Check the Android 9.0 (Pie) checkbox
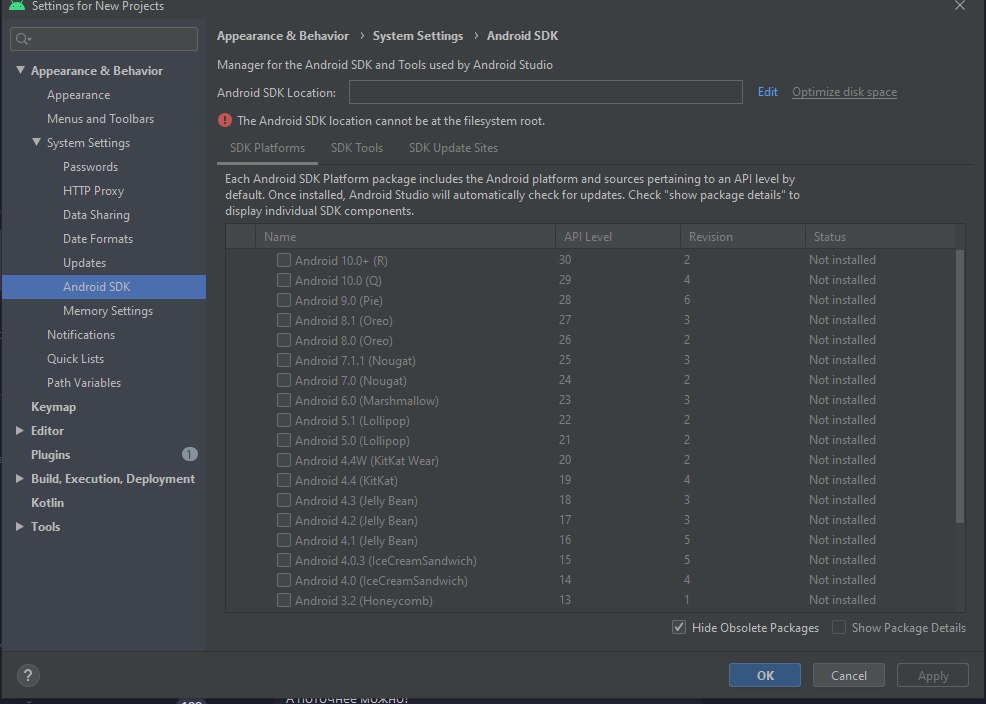The image size is (986, 704). pyautogui.click(x=284, y=300)
